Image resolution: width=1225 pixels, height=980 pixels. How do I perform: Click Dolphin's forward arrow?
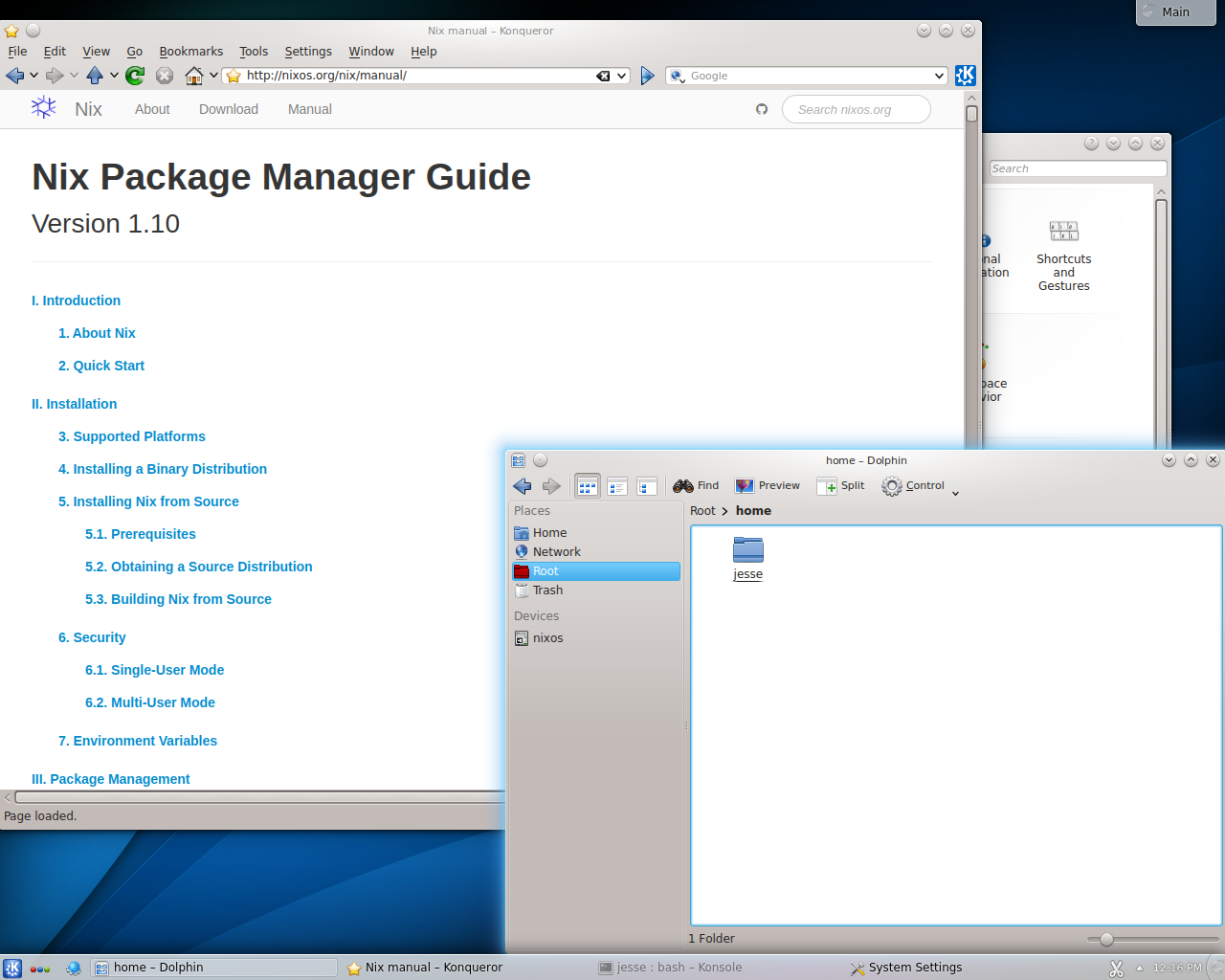click(551, 486)
